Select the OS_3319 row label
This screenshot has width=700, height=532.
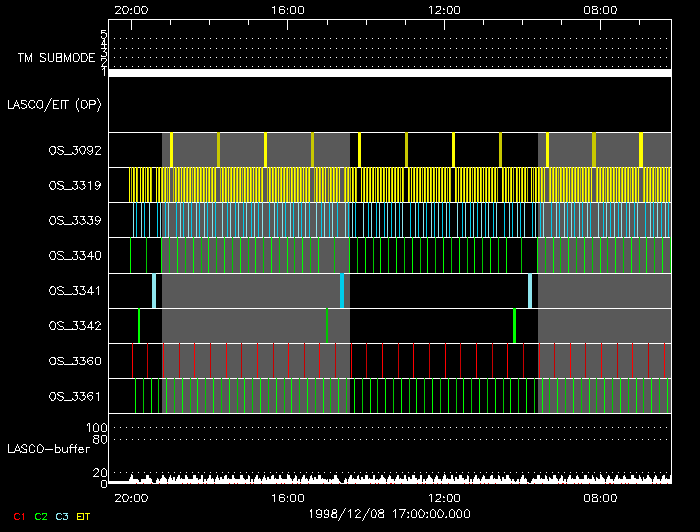click(74, 185)
